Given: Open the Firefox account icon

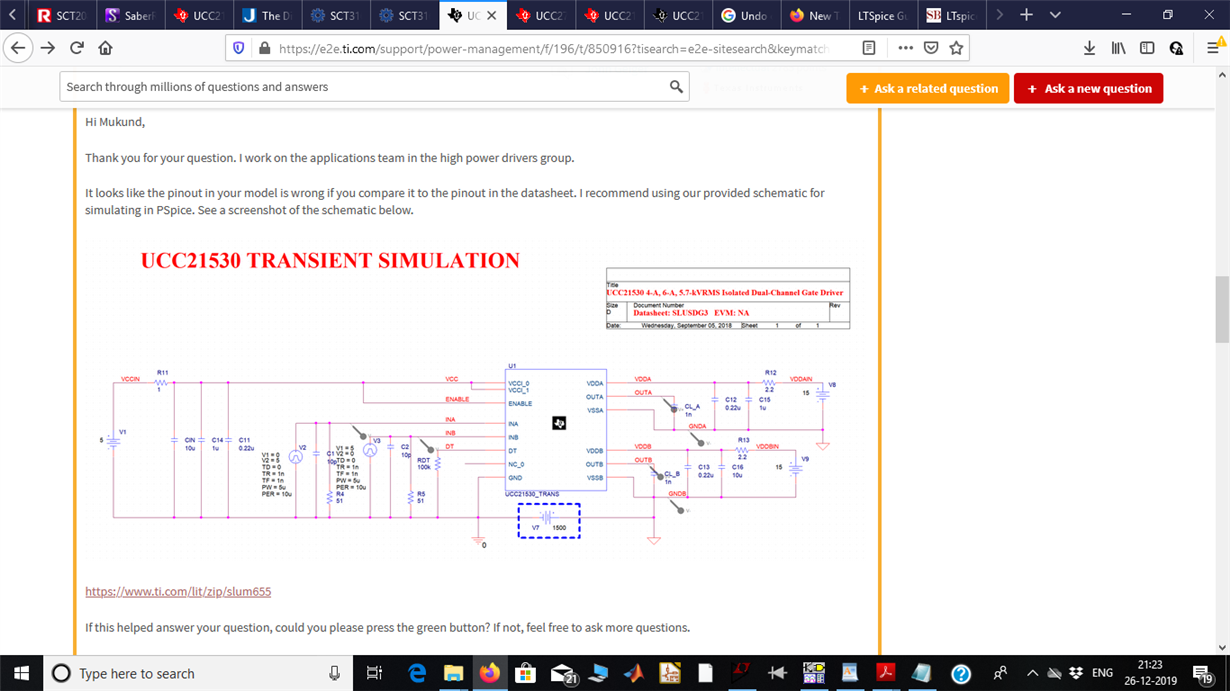Looking at the screenshot, I should [1176, 48].
